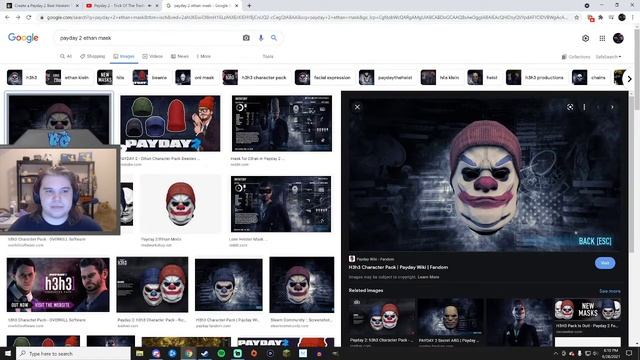640x360 pixels.
Task: Open the colorful beanies PAYDAY 2 thumbnail
Action: click(x=170, y=123)
